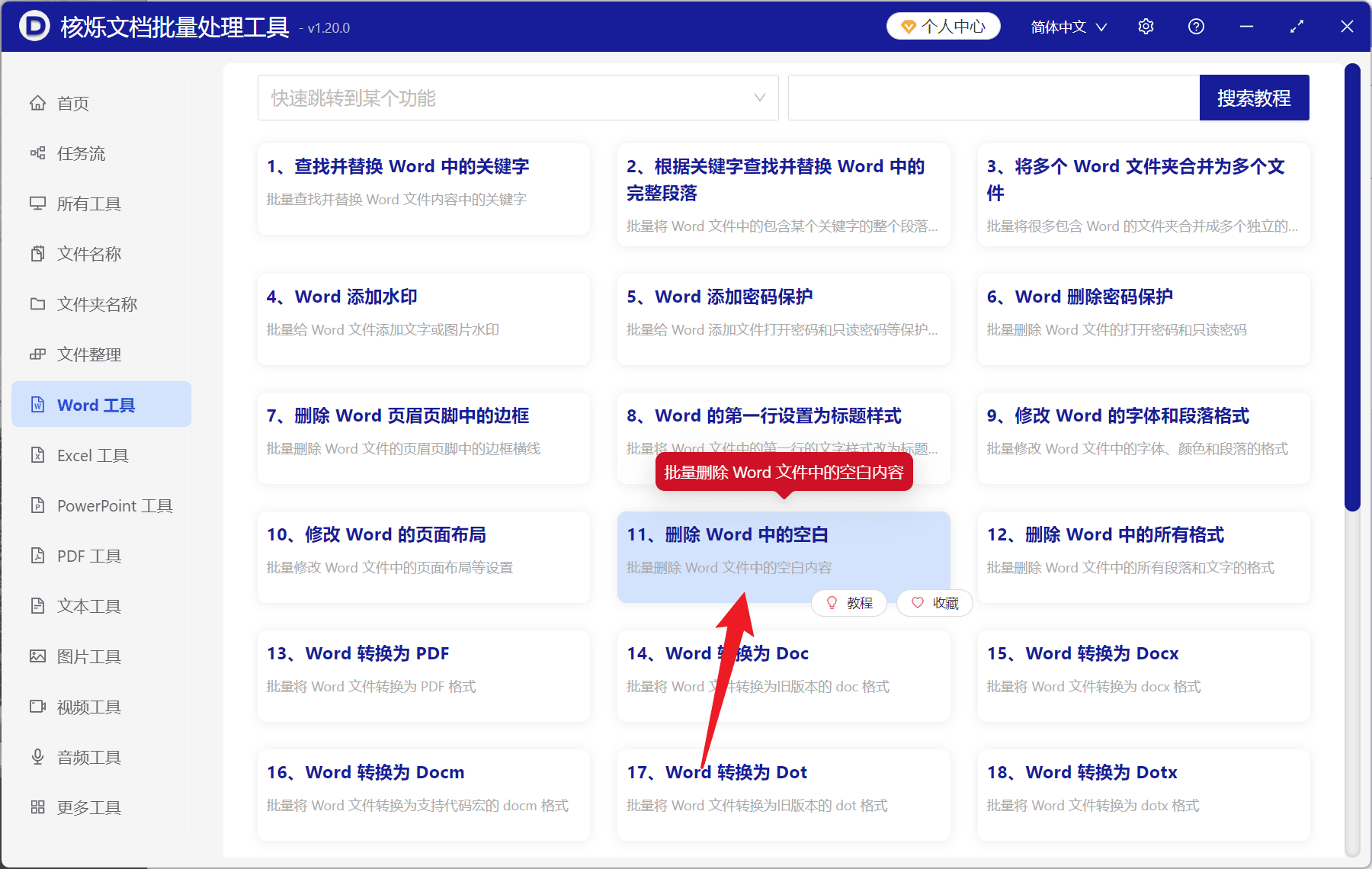Click the PDF file icon in sidebar
1372x869 pixels.
(x=37, y=556)
